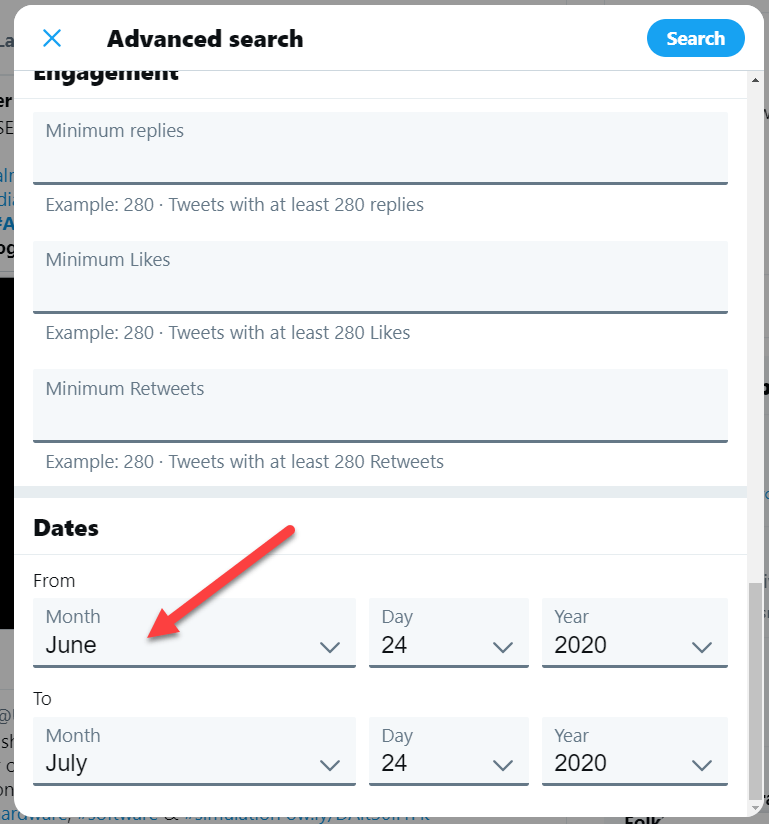This screenshot has height=824, width=769.
Task: Open the From Year dropdown showing 2020
Action: pyautogui.click(x=634, y=633)
